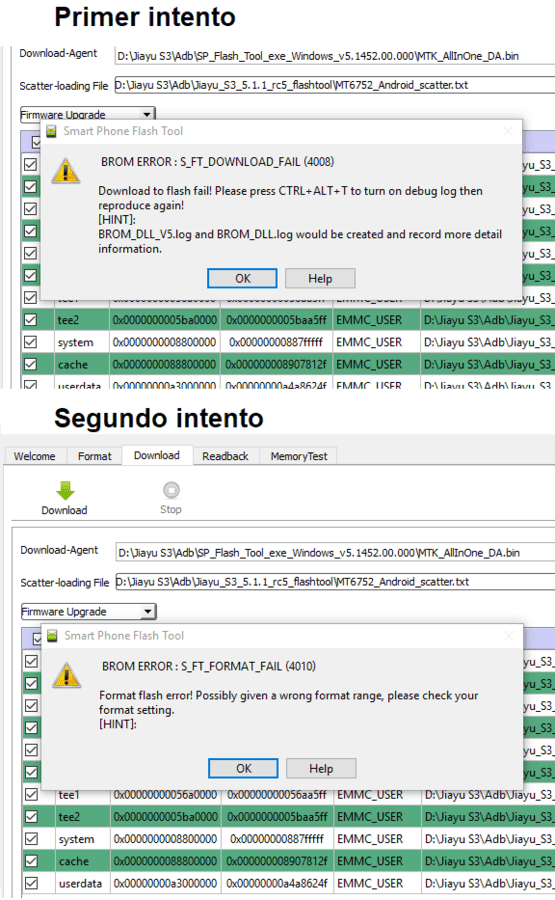
Task: Click 0x00000000056a0000 cell in Segundo intento
Action: tap(166, 795)
